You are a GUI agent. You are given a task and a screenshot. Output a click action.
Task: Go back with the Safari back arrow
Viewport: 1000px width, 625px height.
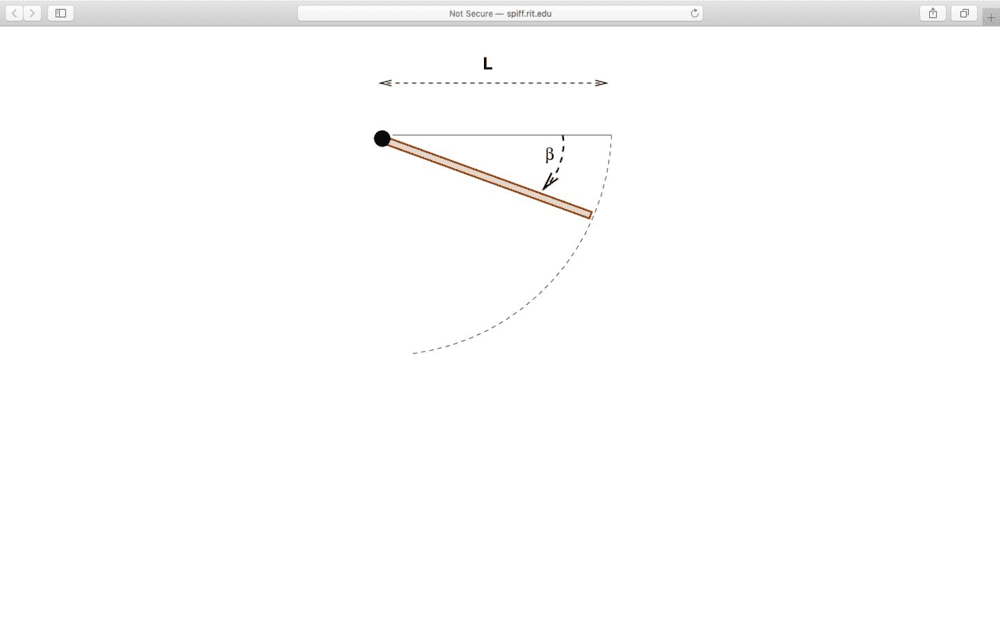14,13
